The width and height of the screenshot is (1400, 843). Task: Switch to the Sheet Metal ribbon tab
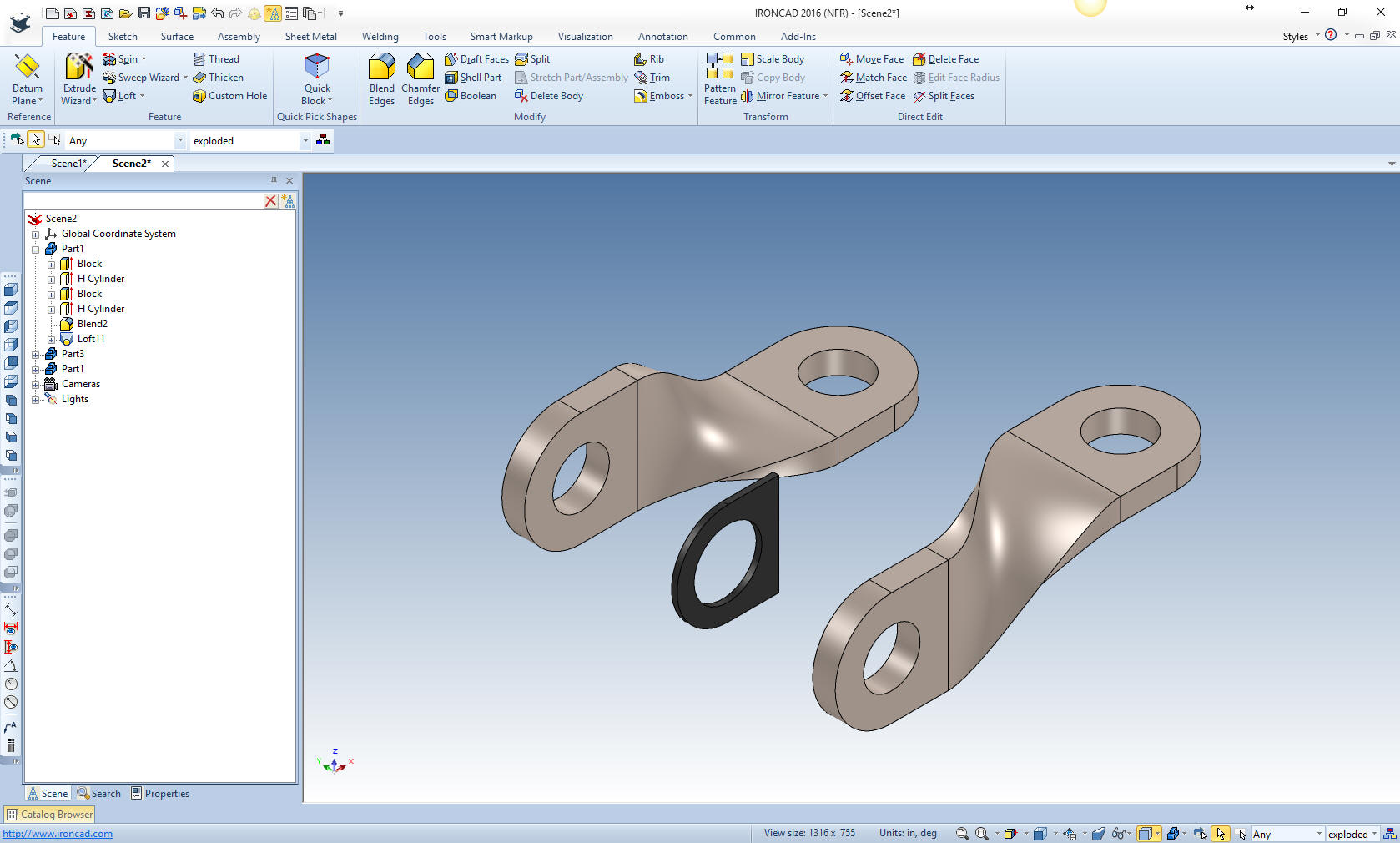310,37
